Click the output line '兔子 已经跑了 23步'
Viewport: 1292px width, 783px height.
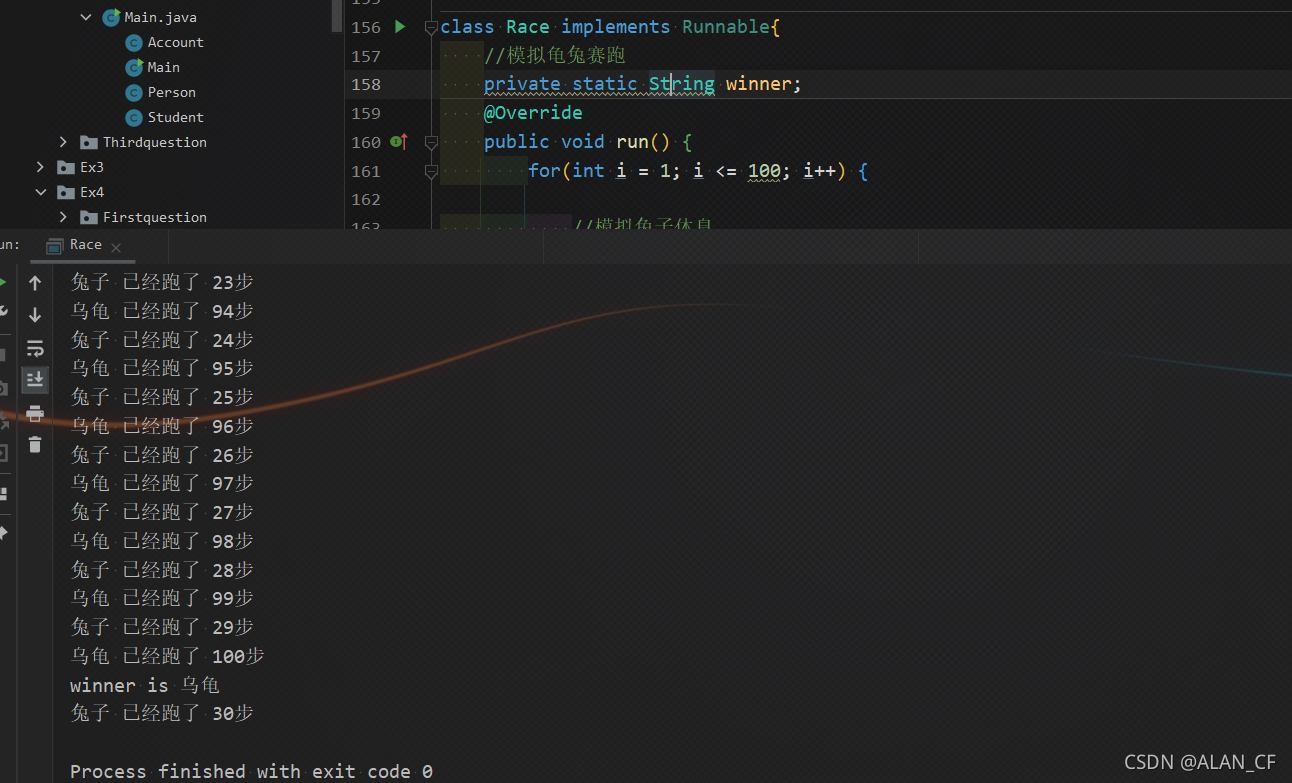click(162, 283)
